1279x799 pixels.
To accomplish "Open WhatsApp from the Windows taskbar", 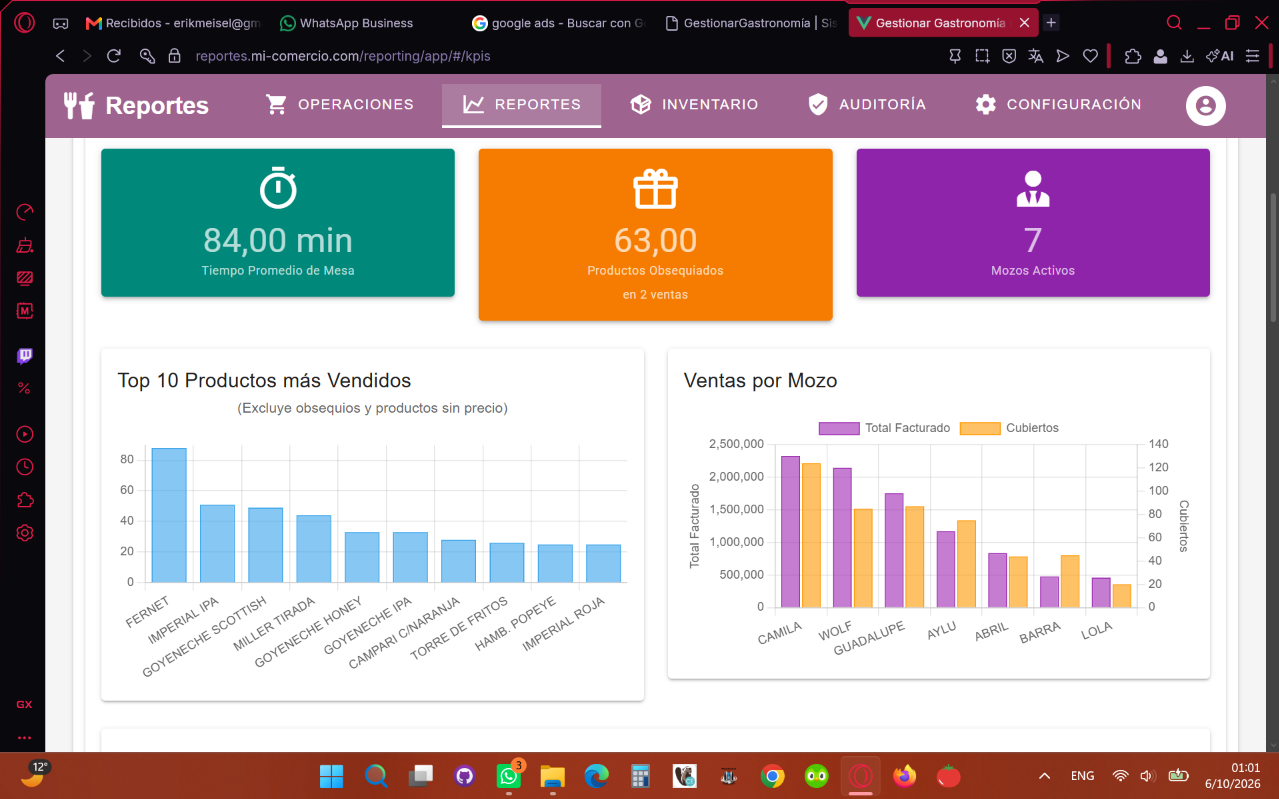I will click(509, 776).
